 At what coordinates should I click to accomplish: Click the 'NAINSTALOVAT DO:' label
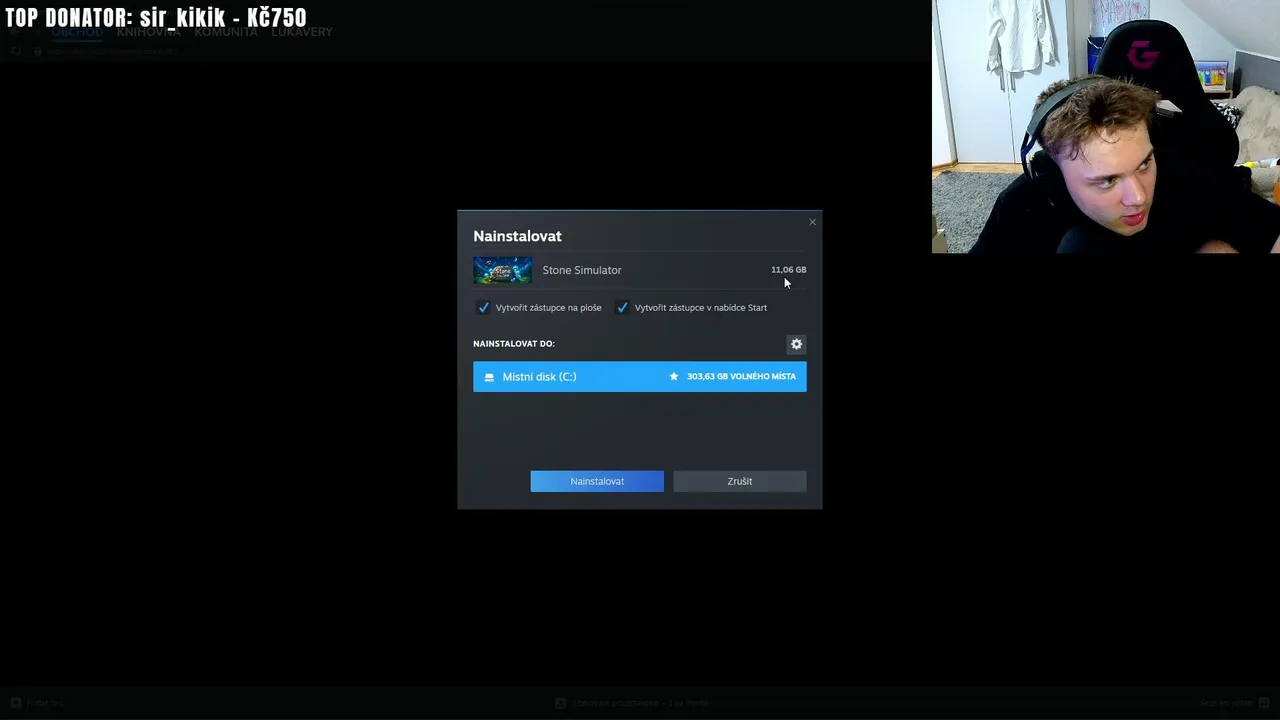tap(514, 344)
